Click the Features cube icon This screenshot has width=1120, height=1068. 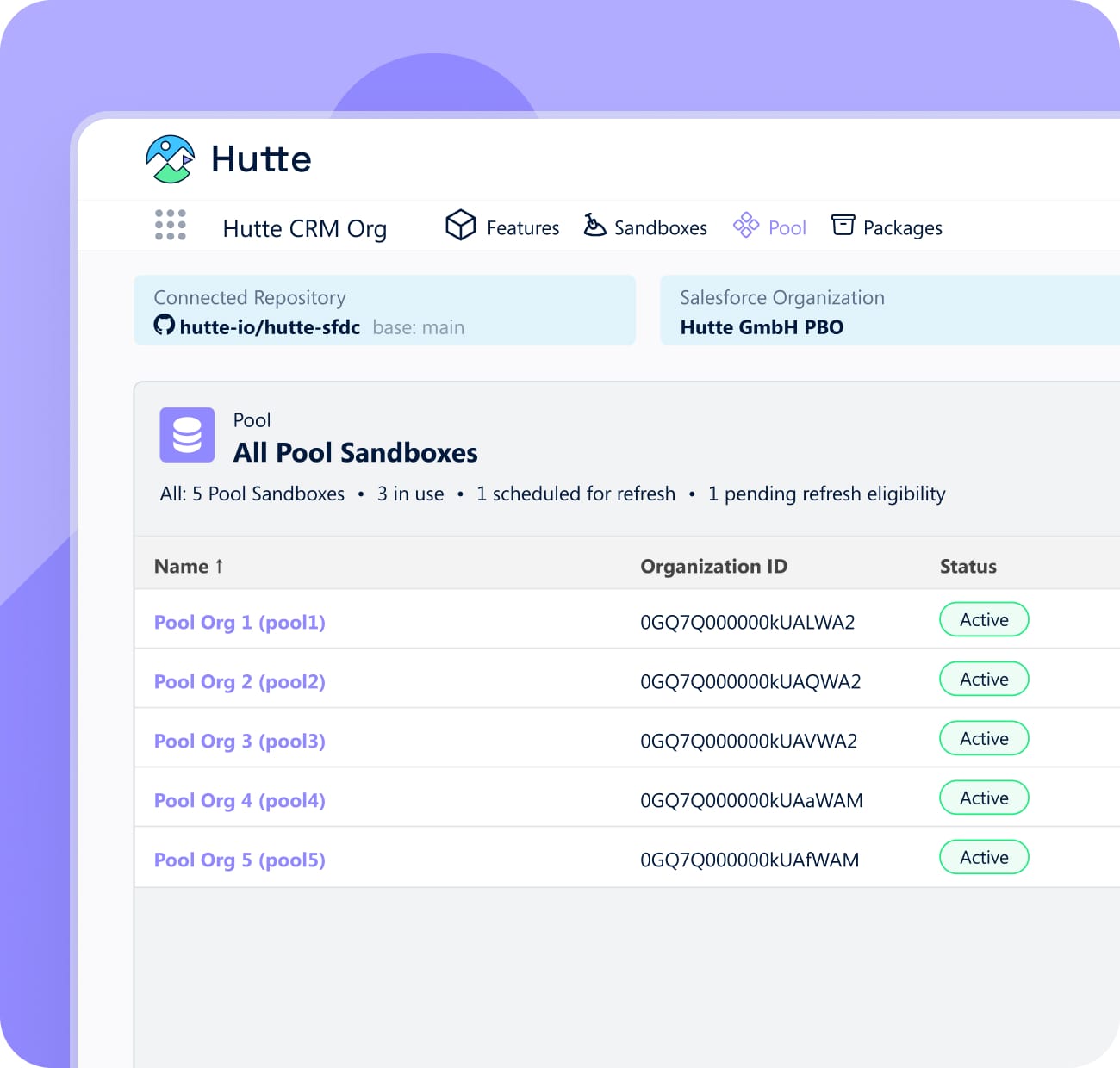[461, 225]
